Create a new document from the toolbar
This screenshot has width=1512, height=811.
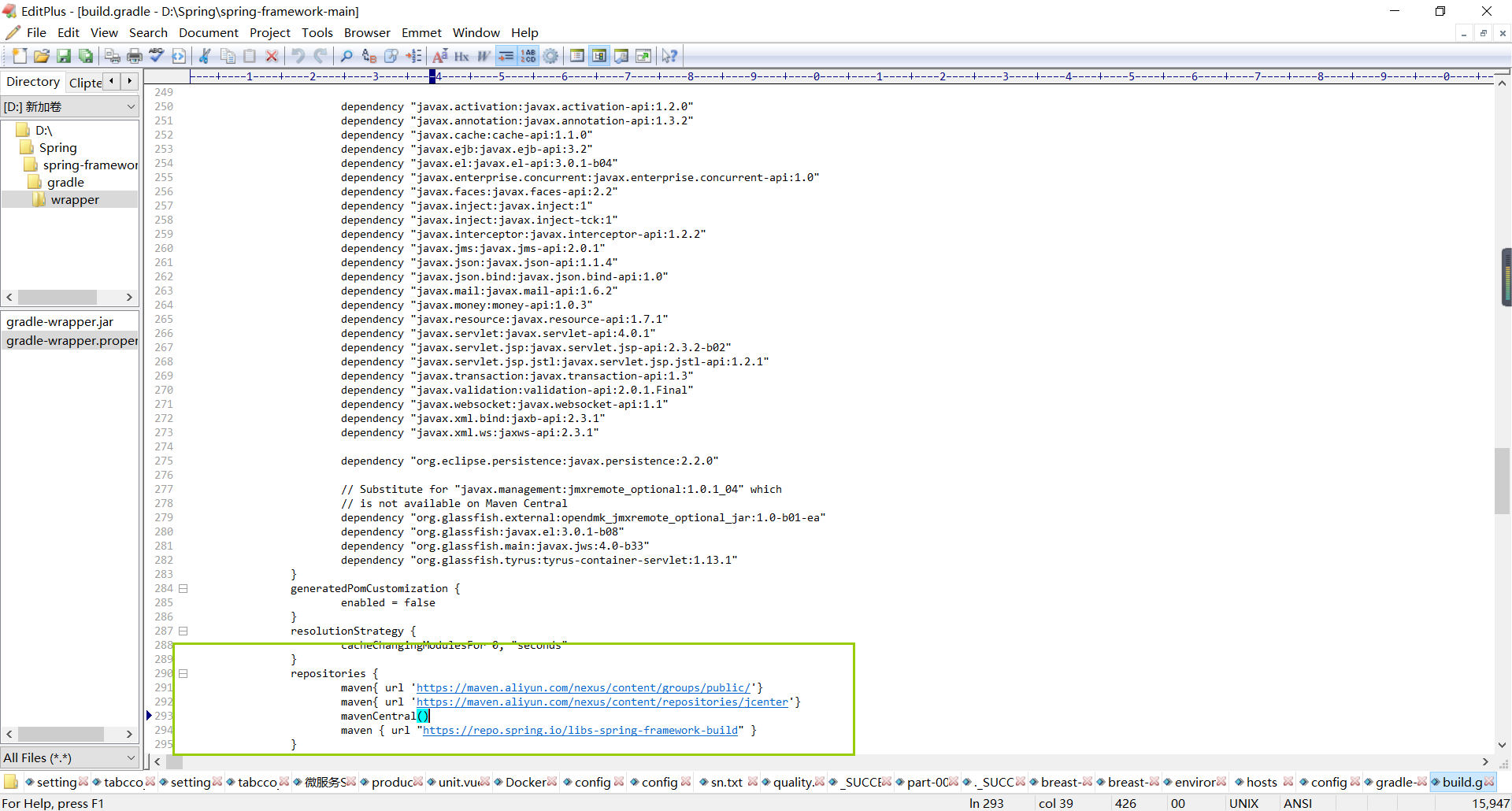[x=20, y=56]
